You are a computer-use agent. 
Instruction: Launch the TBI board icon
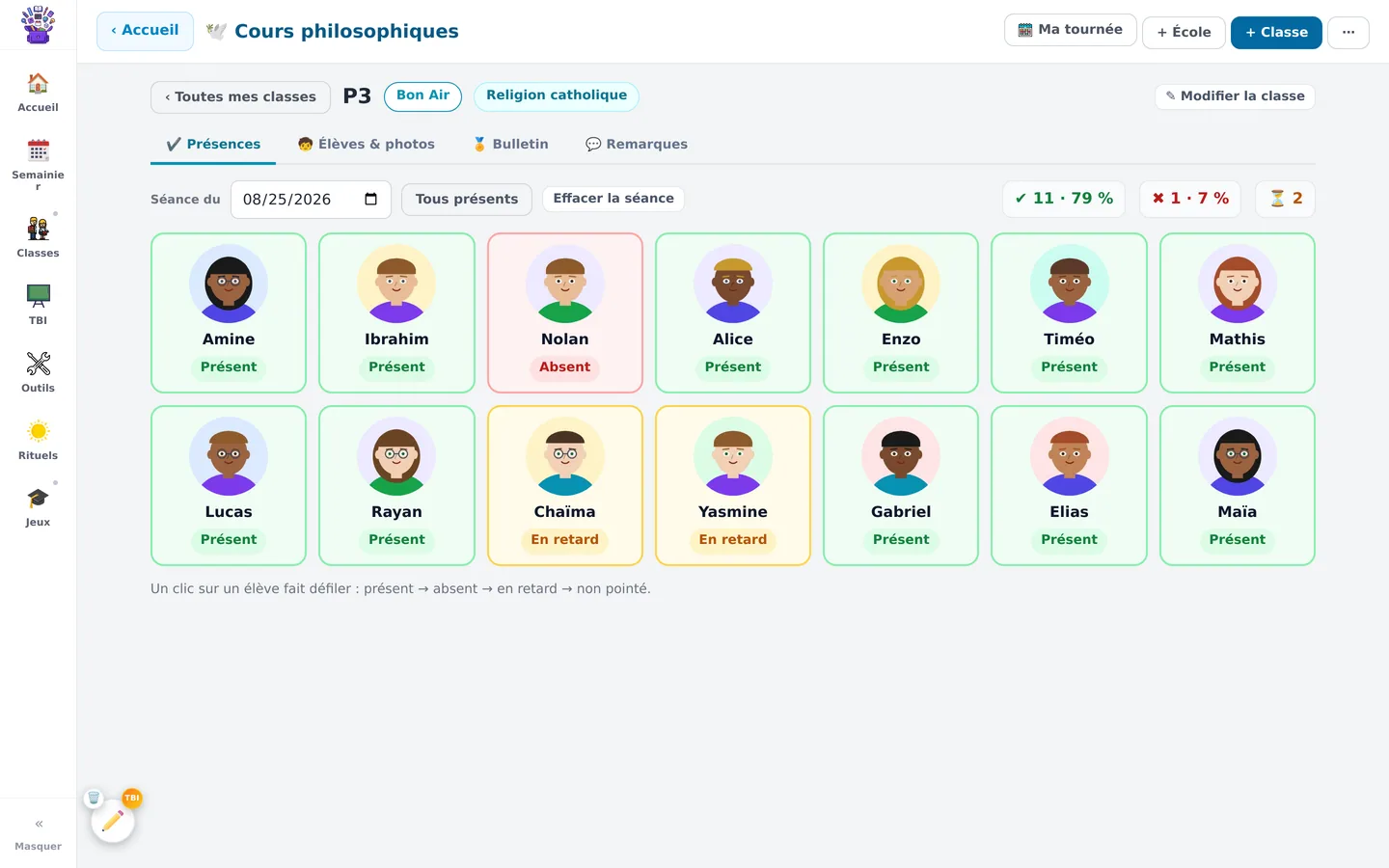click(x=38, y=296)
